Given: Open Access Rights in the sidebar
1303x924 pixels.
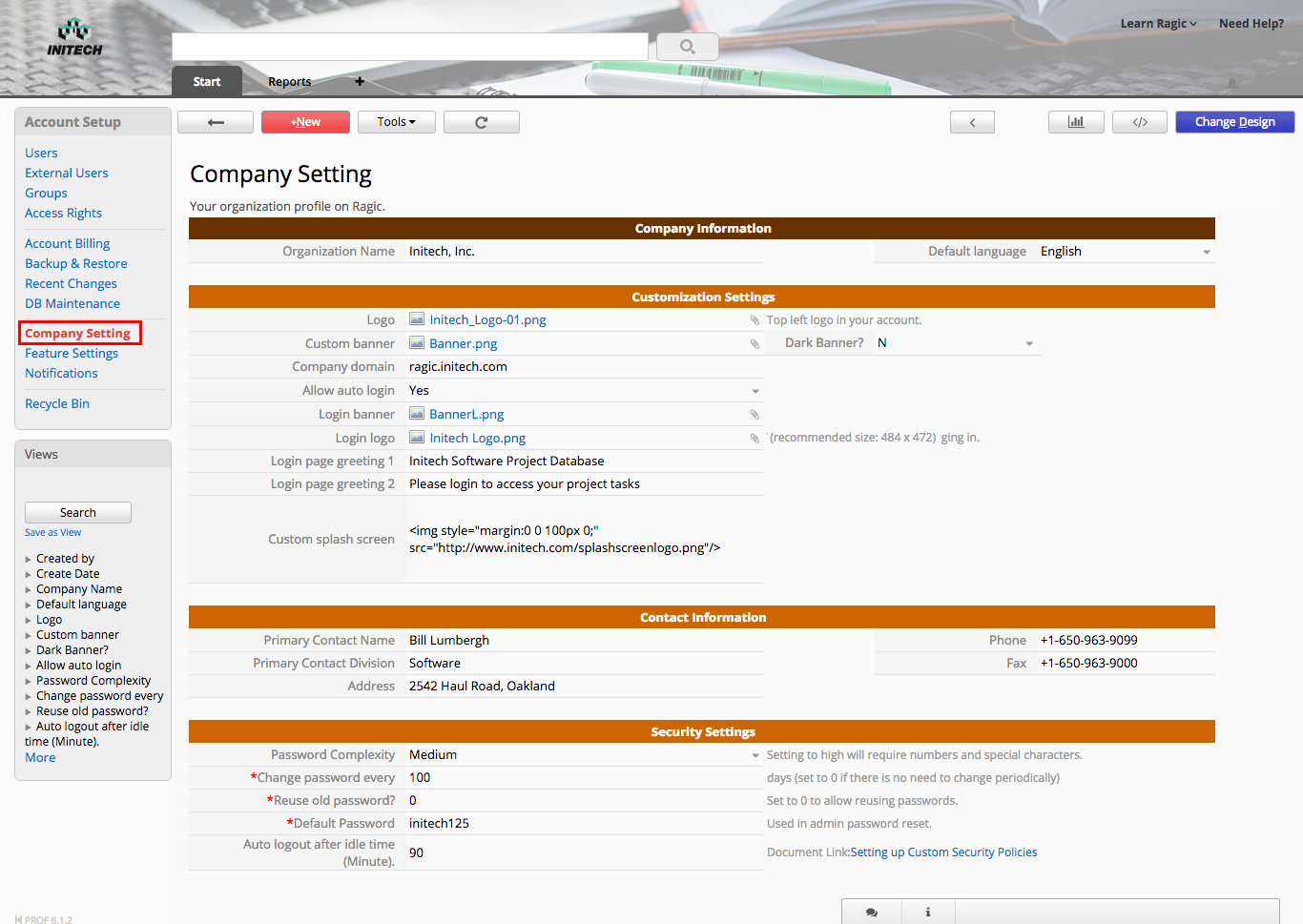Looking at the screenshot, I should click(x=63, y=213).
